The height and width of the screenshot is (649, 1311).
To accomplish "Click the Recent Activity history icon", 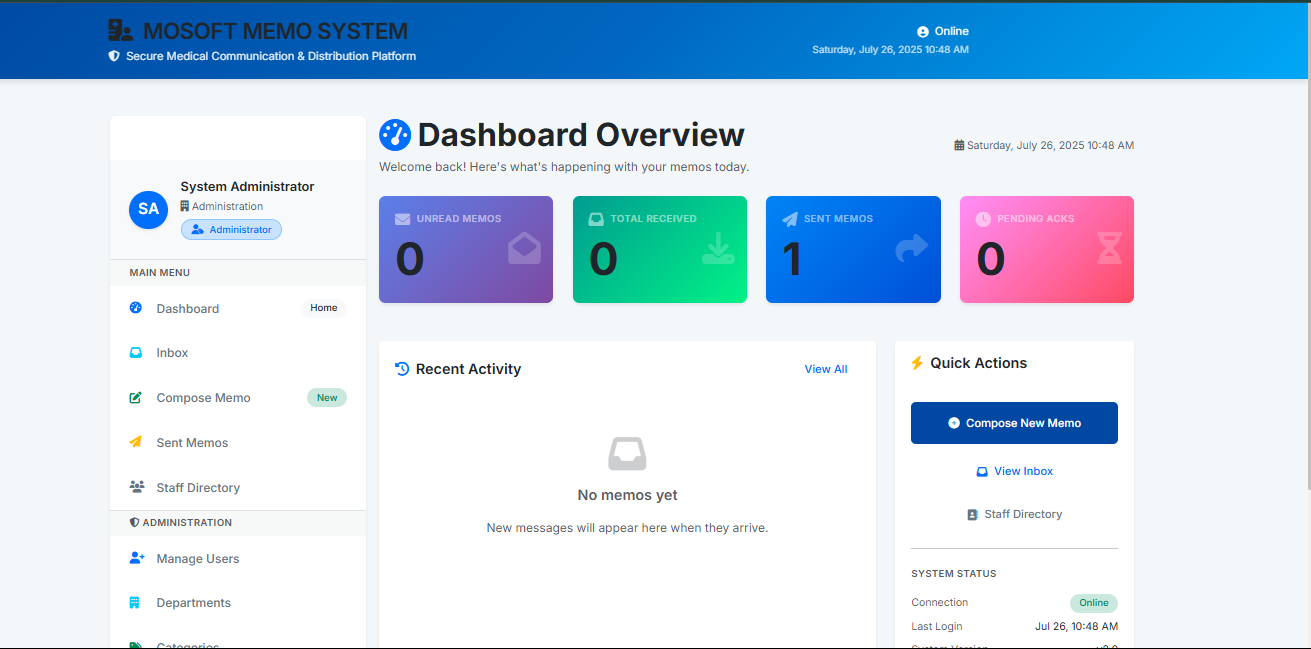I will [x=400, y=368].
